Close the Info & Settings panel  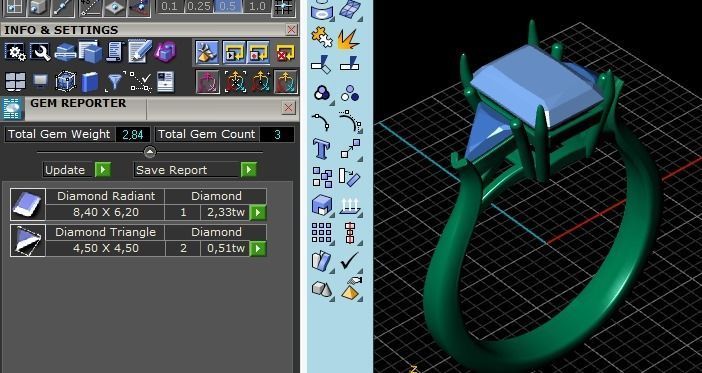click(x=291, y=30)
